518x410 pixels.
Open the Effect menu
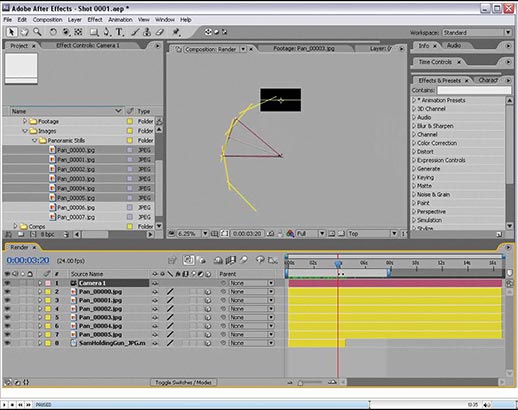[95, 20]
